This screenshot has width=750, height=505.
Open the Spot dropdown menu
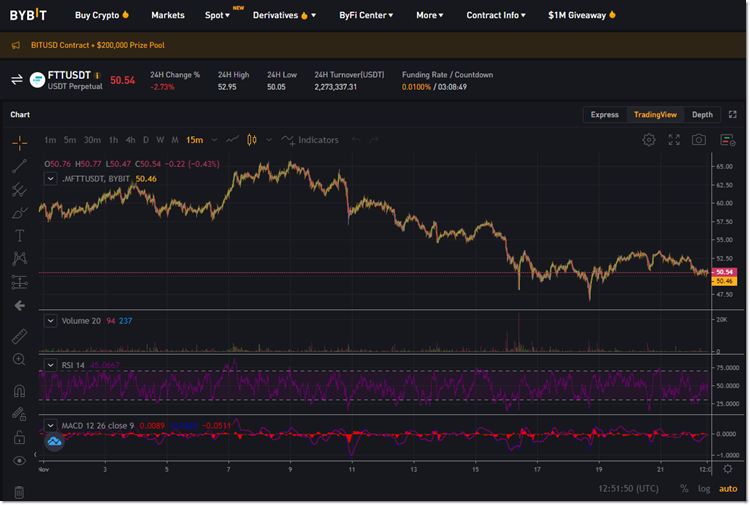pyautogui.click(x=218, y=15)
